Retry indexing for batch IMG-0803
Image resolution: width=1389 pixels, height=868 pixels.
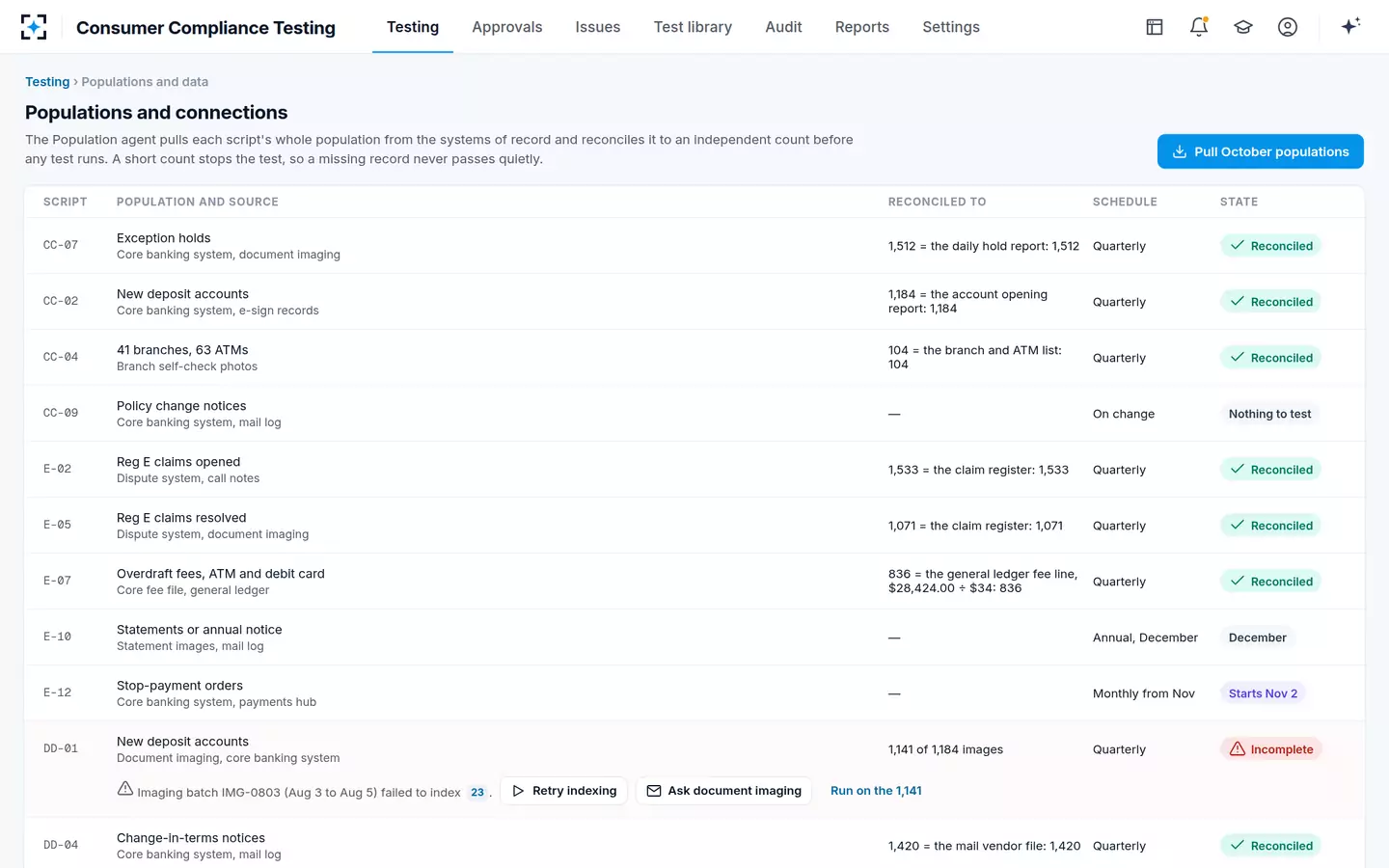pos(564,791)
